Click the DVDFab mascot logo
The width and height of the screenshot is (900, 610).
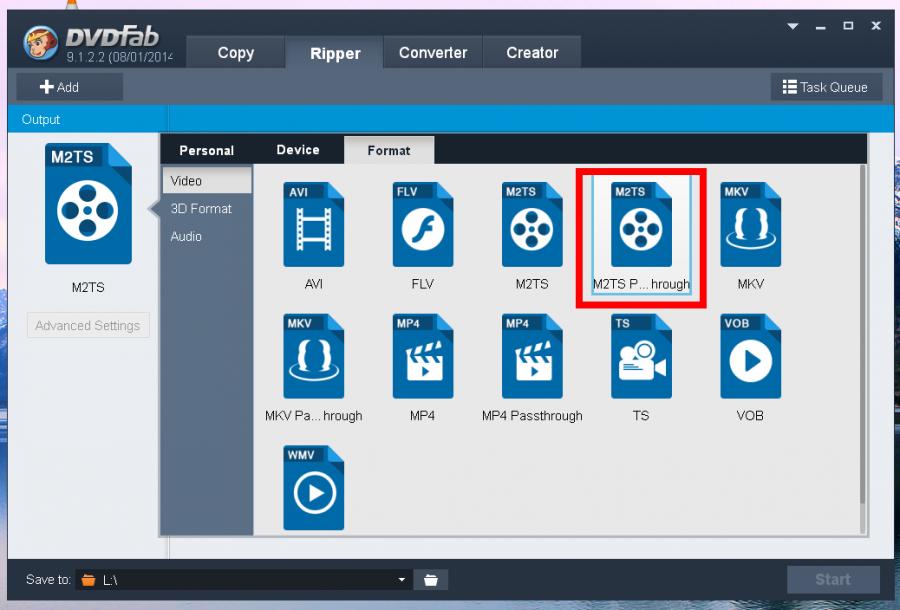click(40, 44)
